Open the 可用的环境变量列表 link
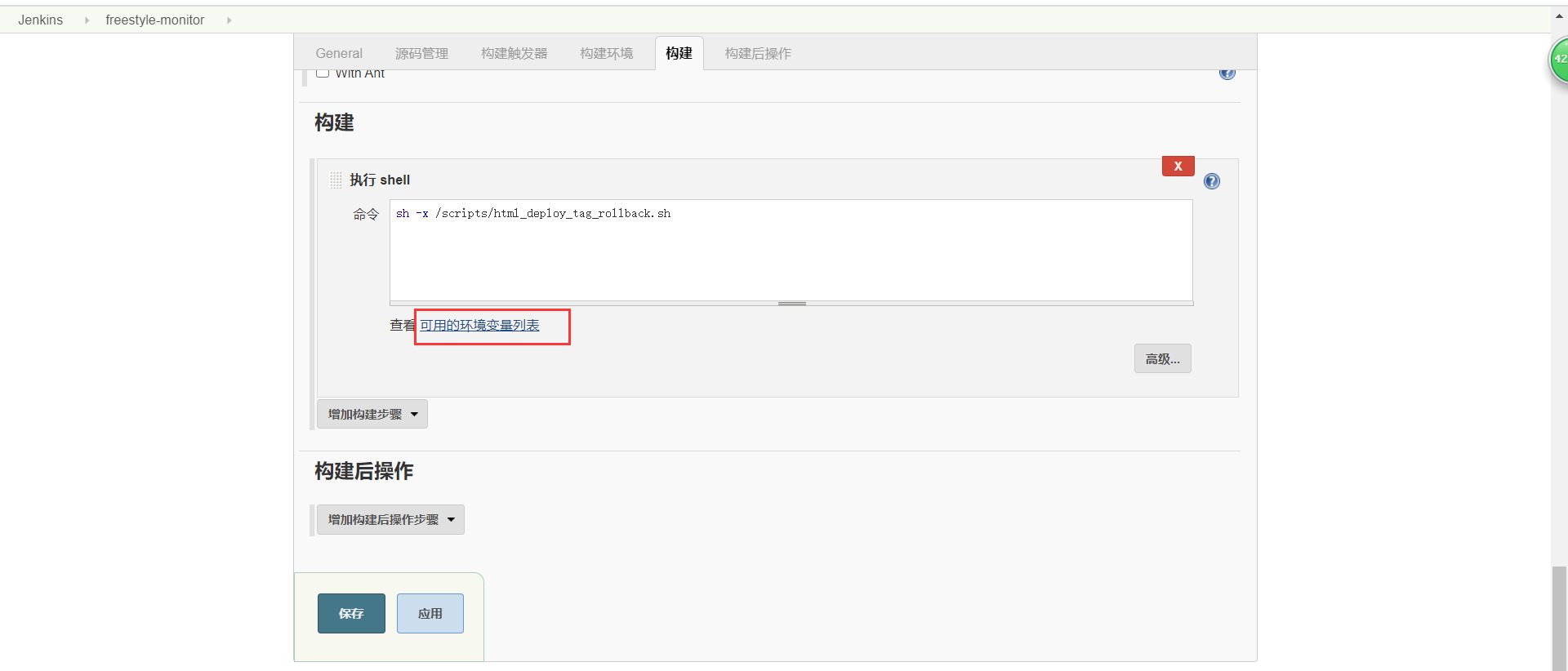This screenshot has width=1568, height=671. tap(479, 325)
